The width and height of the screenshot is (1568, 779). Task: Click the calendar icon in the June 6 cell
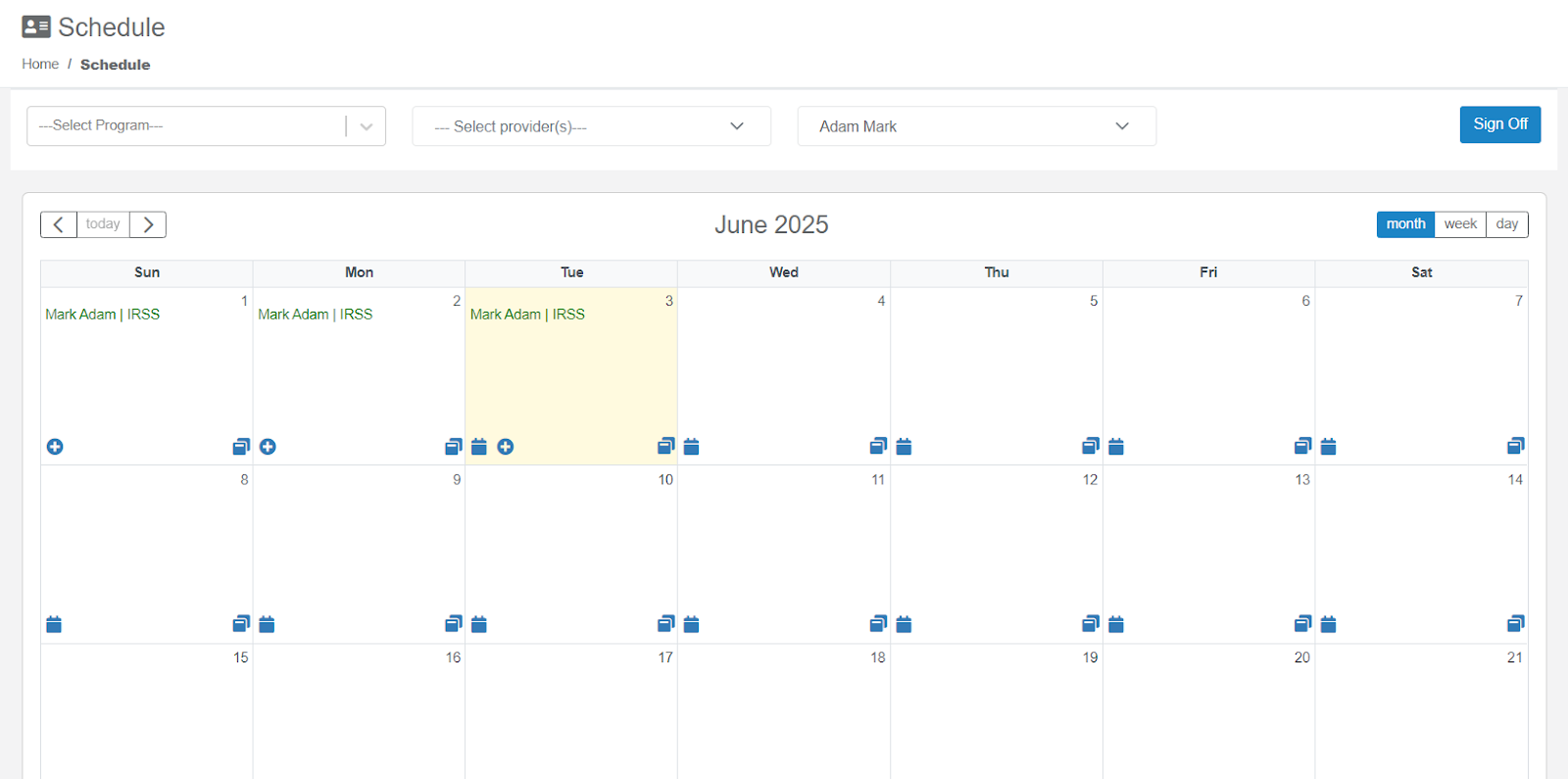(1116, 447)
